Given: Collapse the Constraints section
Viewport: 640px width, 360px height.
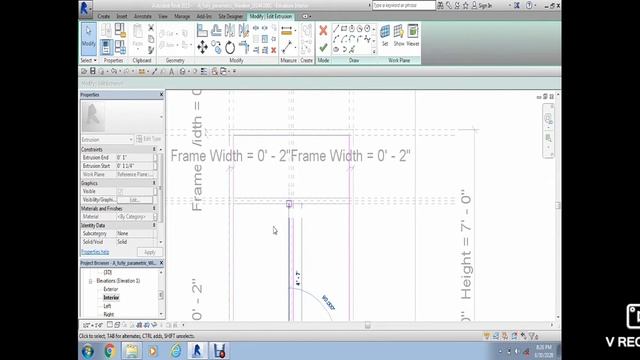Looking at the screenshot, I should 154,149.
